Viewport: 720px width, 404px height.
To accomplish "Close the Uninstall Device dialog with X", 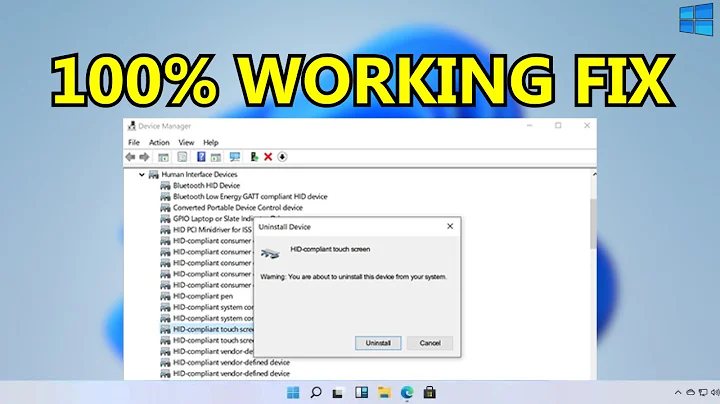I will pos(450,226).
